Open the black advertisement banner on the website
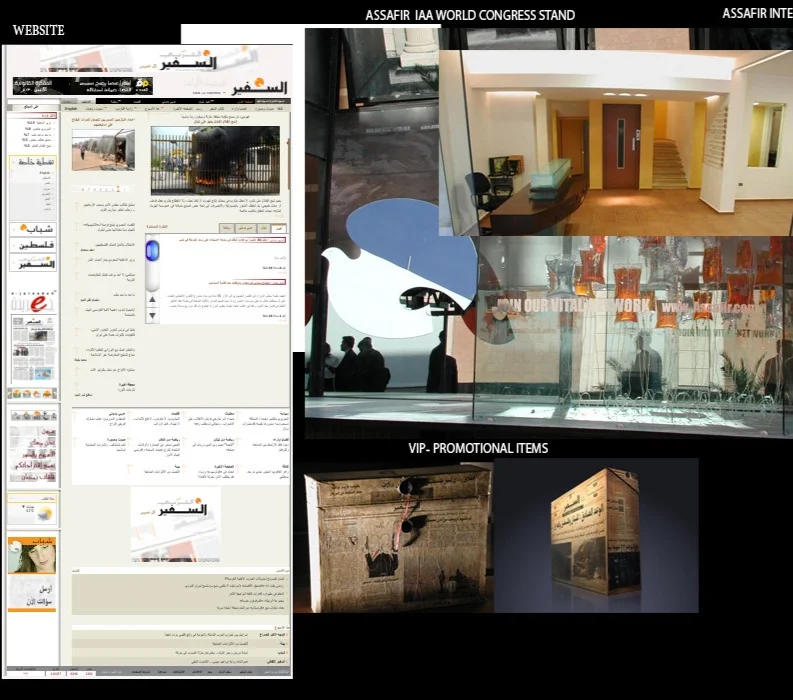The image size is (793, 700). coord(82,85)
